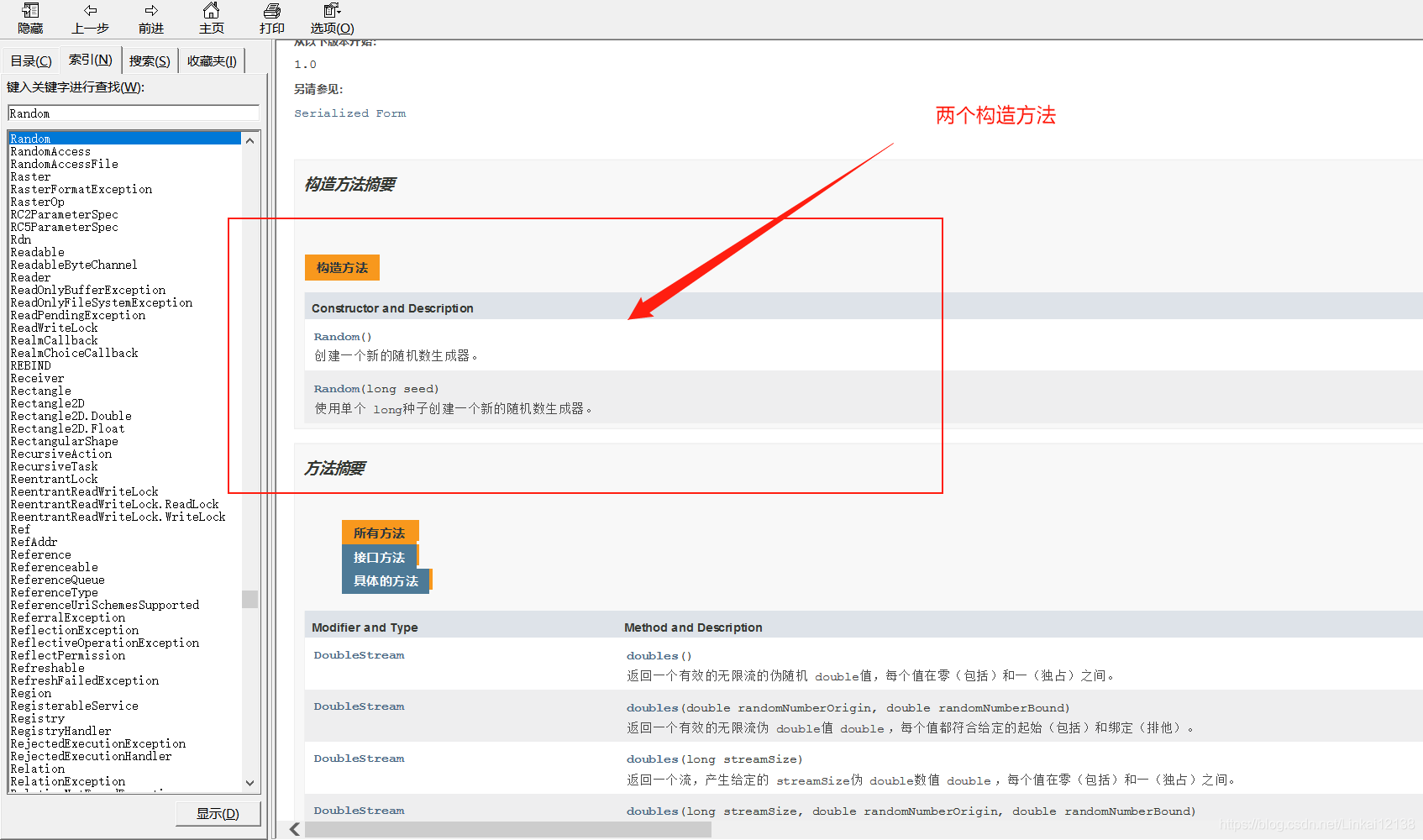Select RealmCallback in the index list

[x=54, y=340]
